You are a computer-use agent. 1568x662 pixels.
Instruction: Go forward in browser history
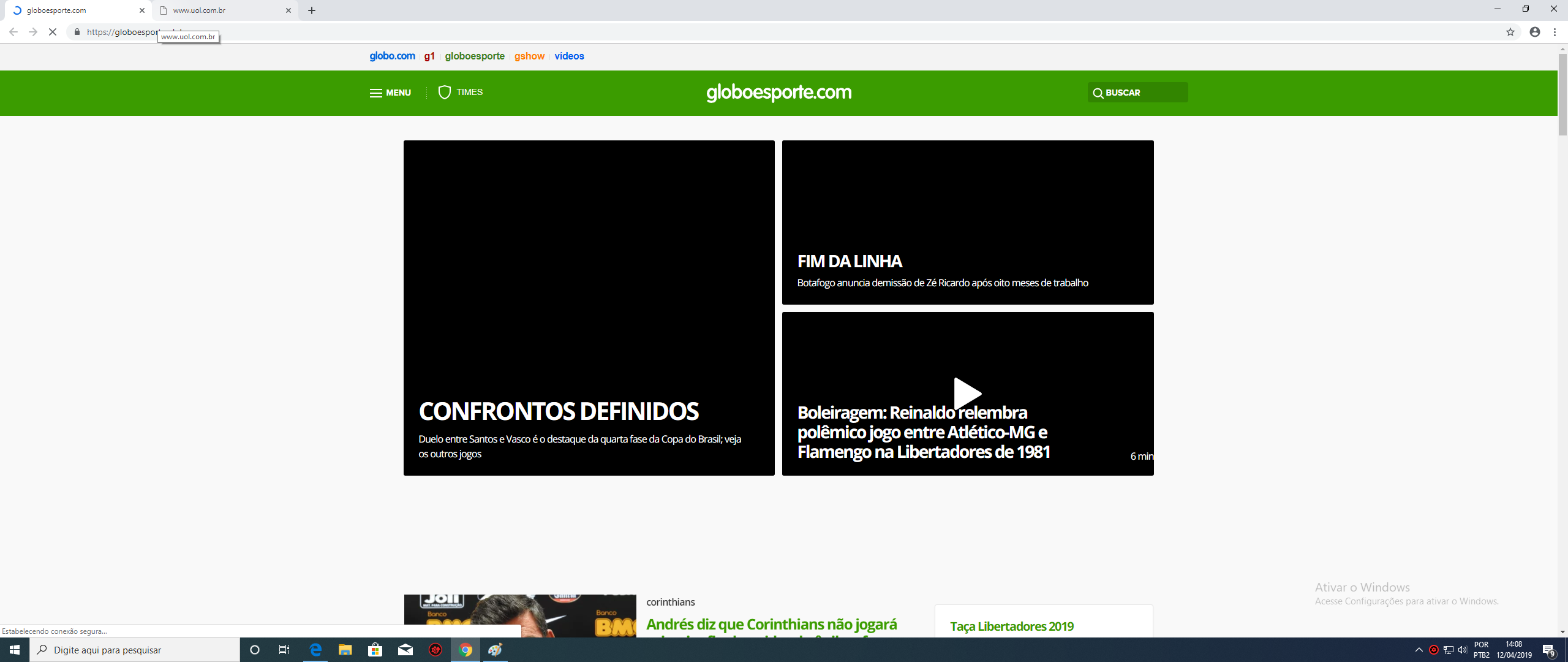click(x=33, y=32)
